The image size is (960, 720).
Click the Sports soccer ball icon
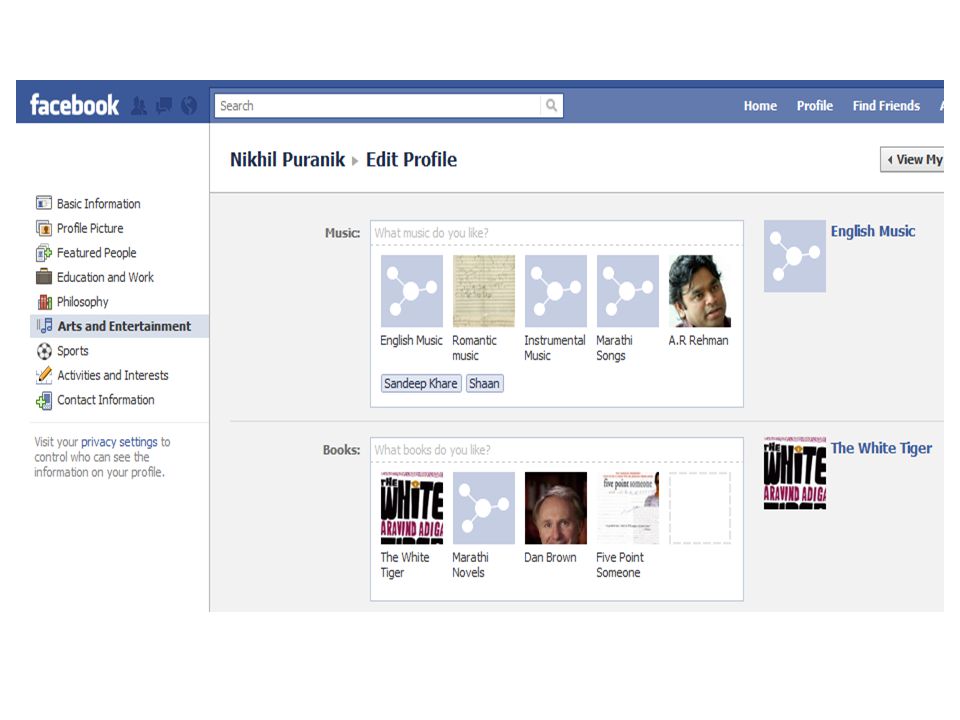(44, 351)
